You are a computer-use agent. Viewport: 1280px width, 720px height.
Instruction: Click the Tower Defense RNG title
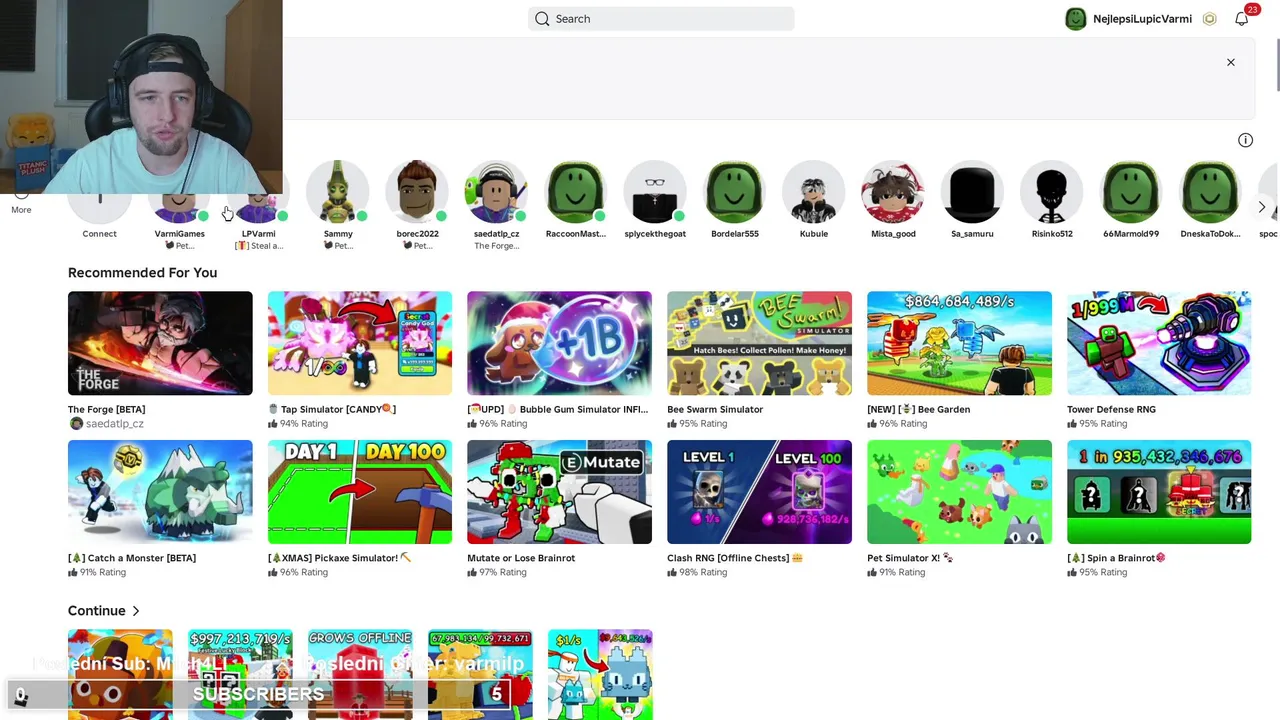1111,409
